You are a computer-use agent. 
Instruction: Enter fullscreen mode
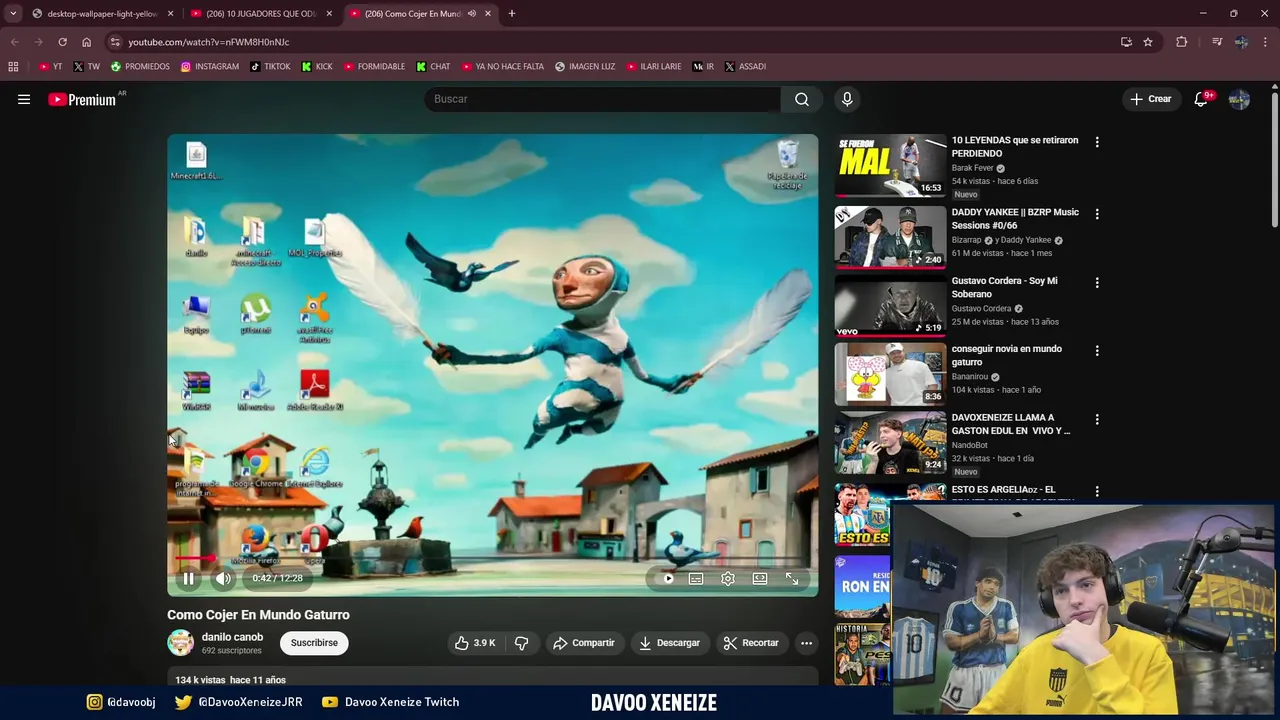click(x=792, y=578)
